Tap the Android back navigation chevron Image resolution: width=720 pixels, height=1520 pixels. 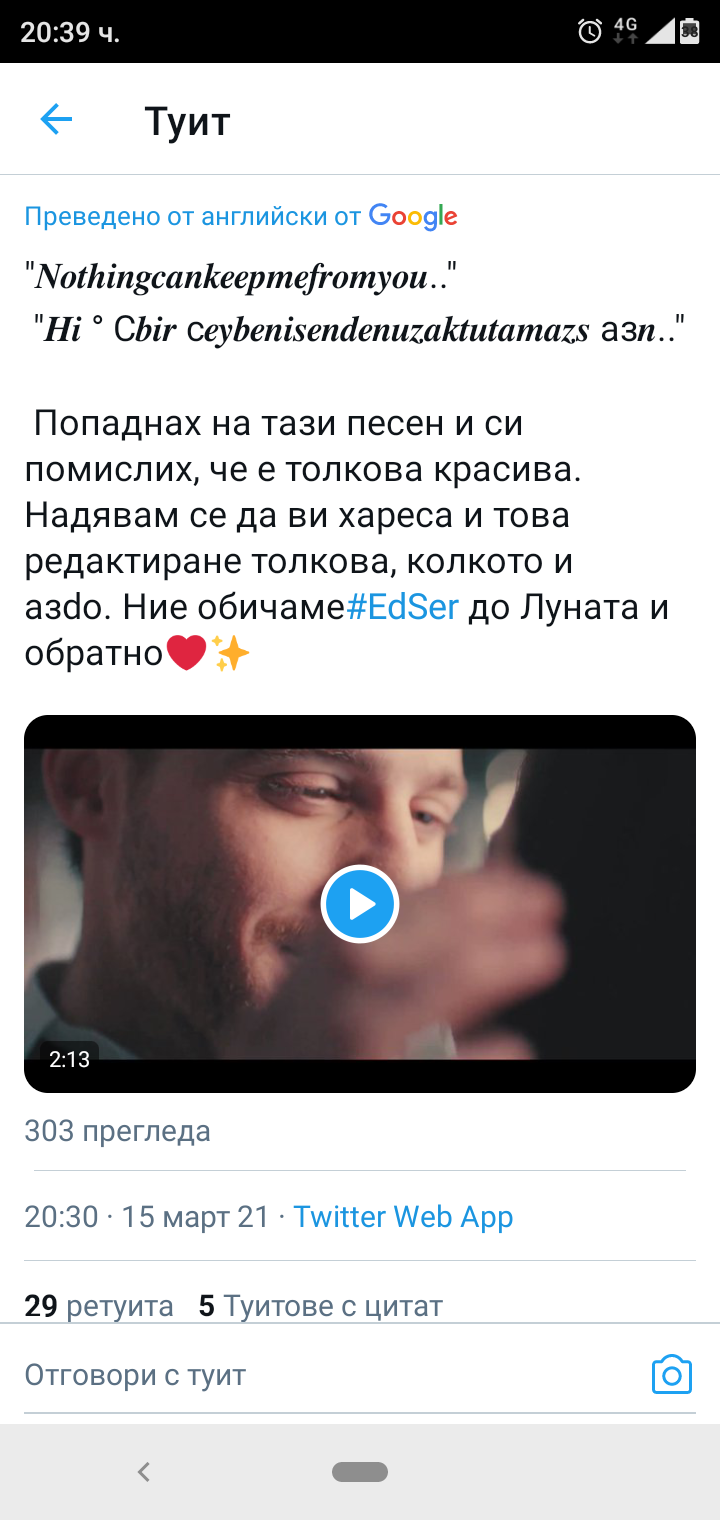pos(144,1471)
